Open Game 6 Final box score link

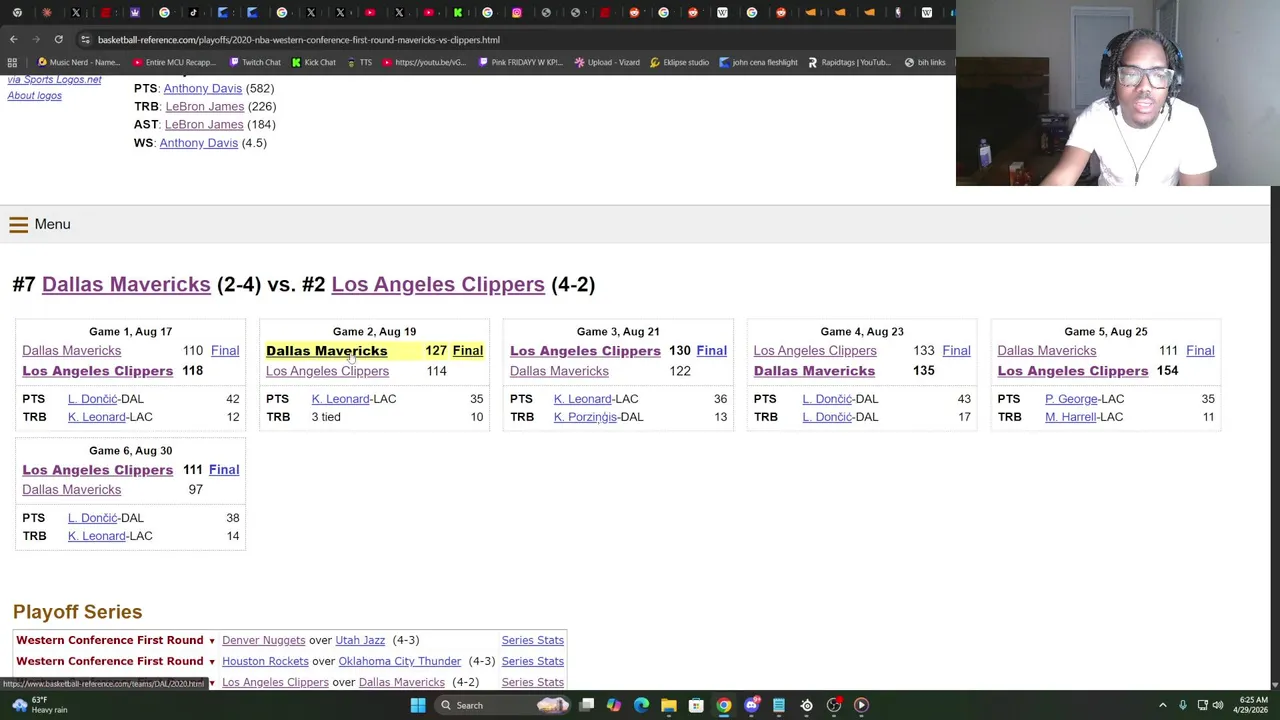224,470
